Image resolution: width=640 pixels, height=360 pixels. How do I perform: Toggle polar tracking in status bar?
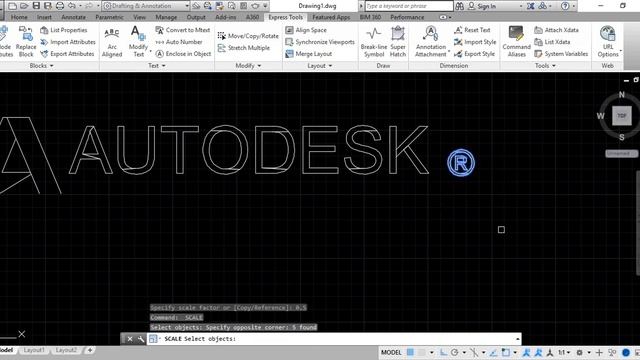click(x=455, y=352)
